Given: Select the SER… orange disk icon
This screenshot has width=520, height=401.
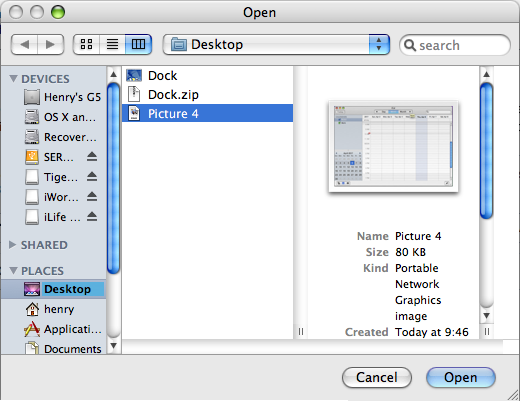Looking at the screenshot, I should (32, 157).
